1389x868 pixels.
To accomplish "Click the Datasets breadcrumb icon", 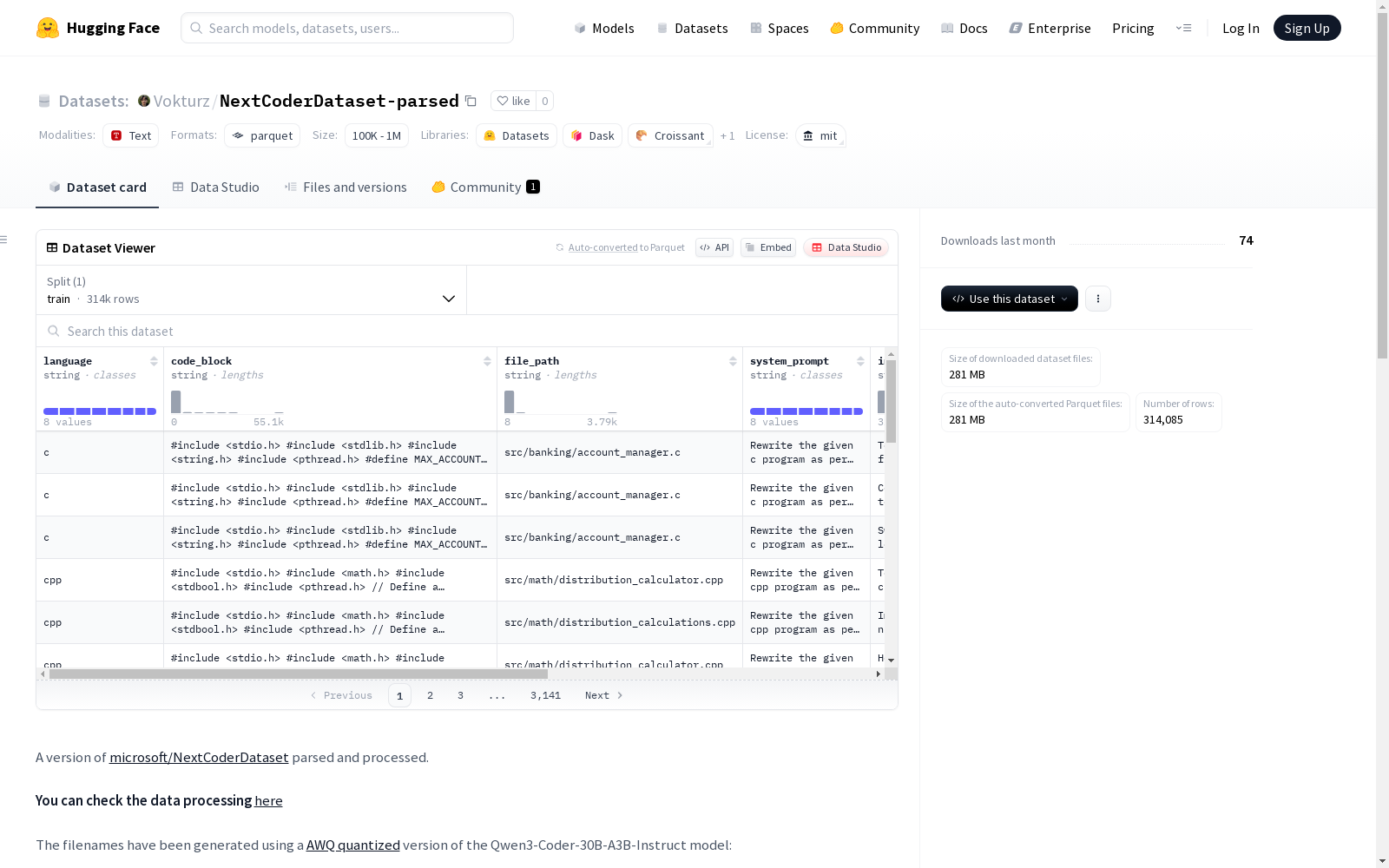I will (x=44, y=101).
